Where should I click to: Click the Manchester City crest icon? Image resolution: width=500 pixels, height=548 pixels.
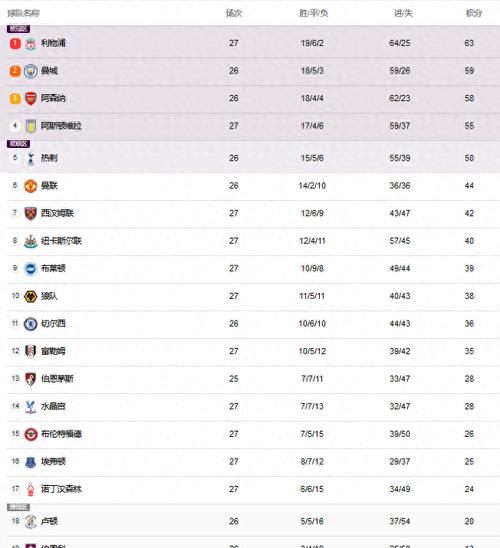point(30,71)
